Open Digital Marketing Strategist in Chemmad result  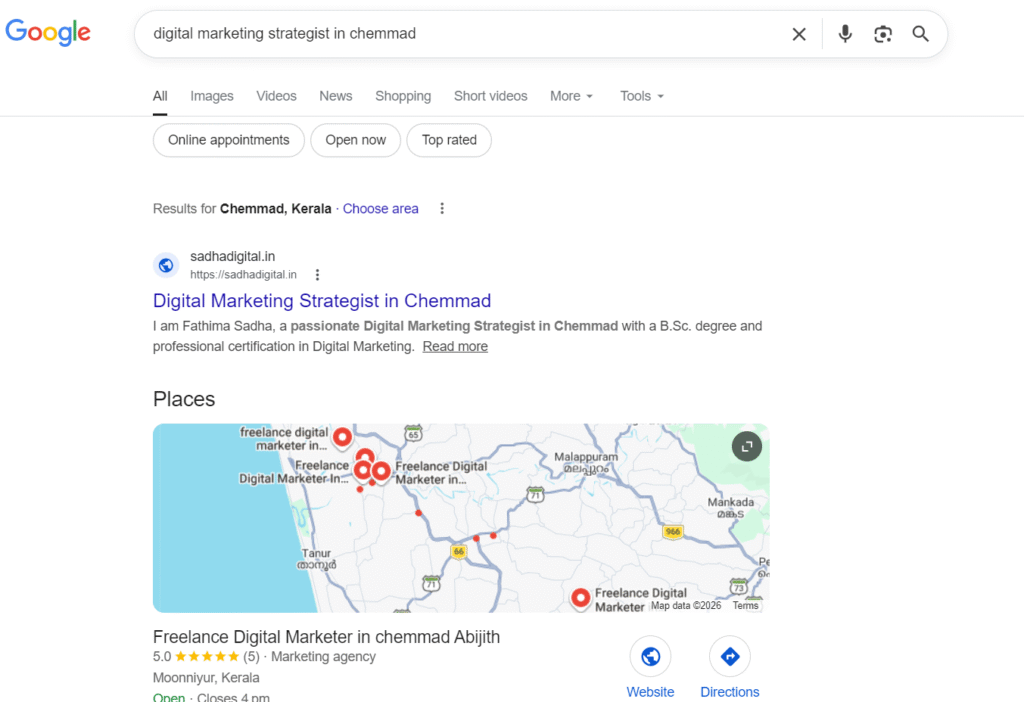(322, 301)
